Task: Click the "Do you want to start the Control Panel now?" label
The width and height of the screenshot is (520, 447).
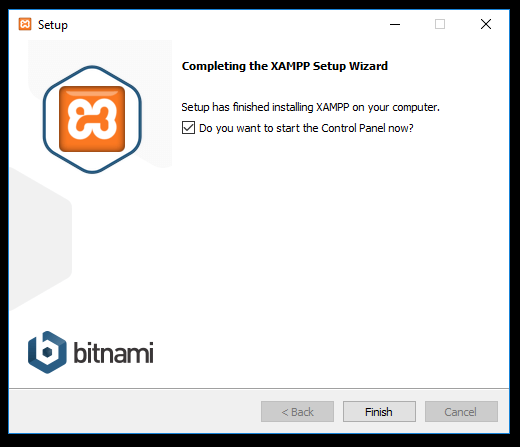Action: [x=306, y=128]
